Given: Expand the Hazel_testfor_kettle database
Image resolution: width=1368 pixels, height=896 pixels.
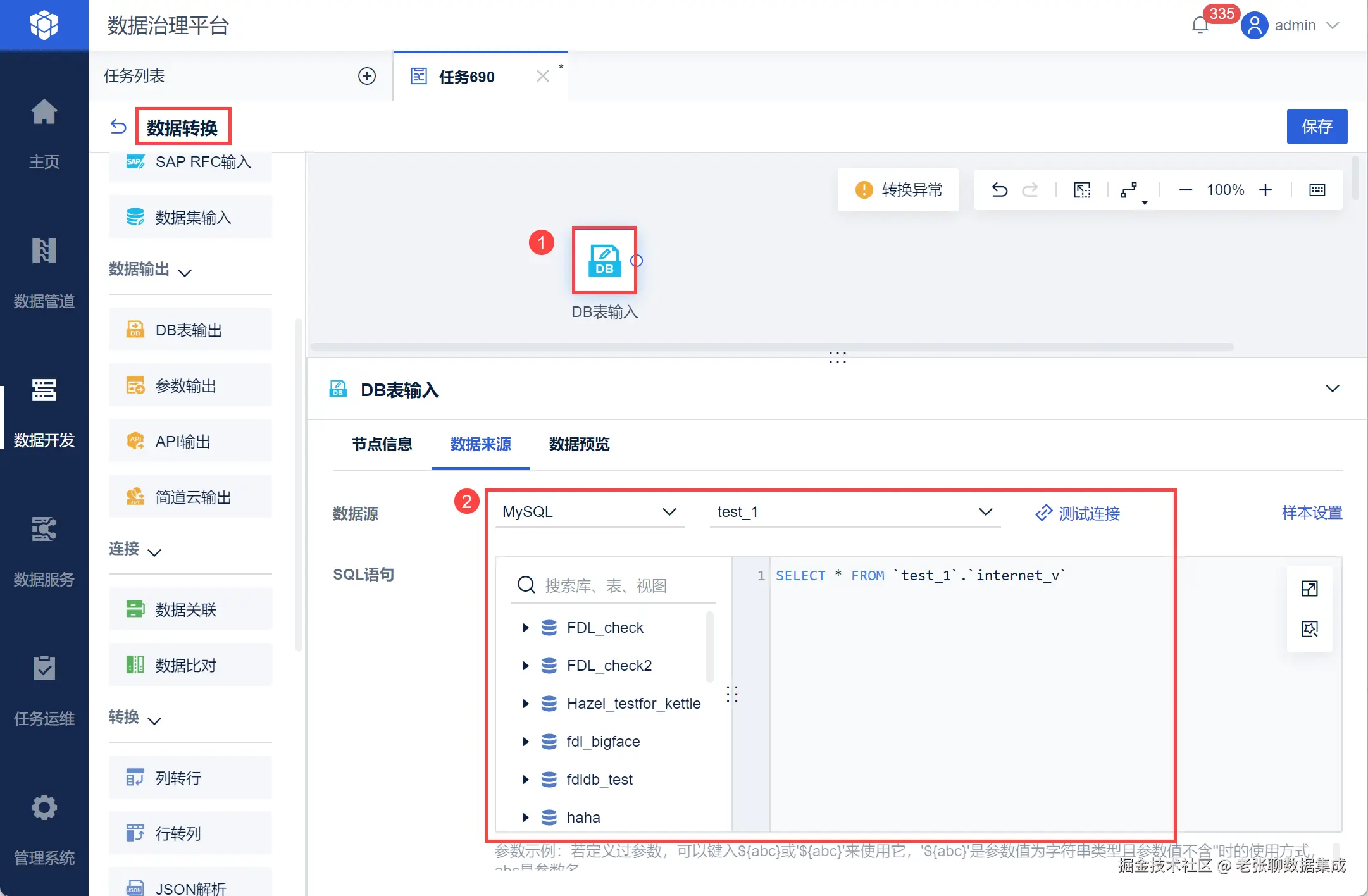Looking at the screenshot, I should tap(525, 704).
